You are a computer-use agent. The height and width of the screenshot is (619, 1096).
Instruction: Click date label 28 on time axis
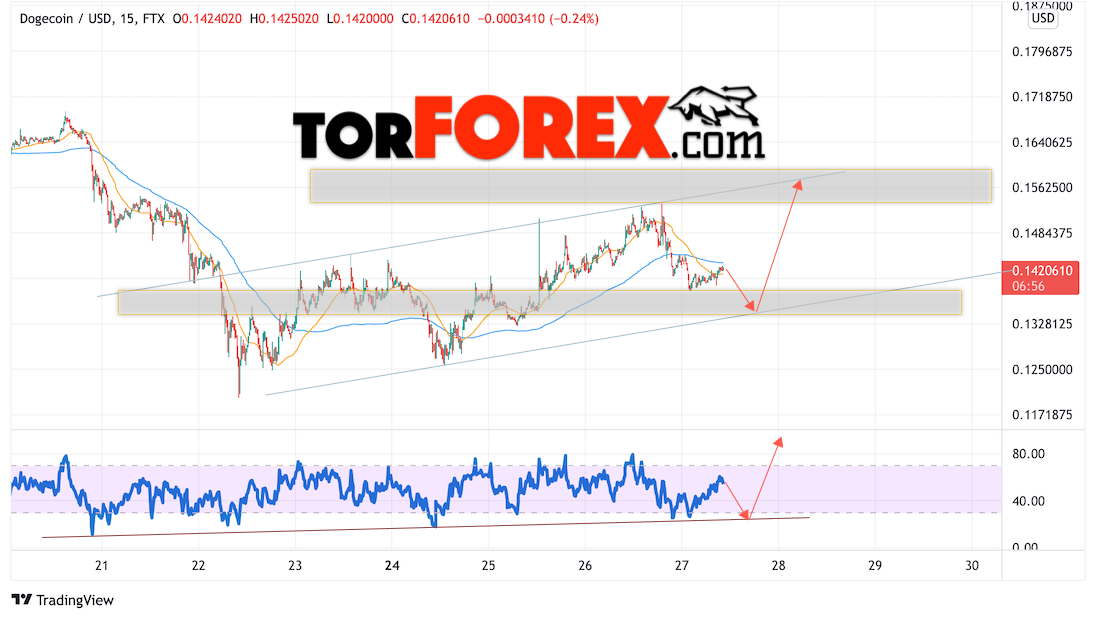pyautogui.click(x=779, y=565)
